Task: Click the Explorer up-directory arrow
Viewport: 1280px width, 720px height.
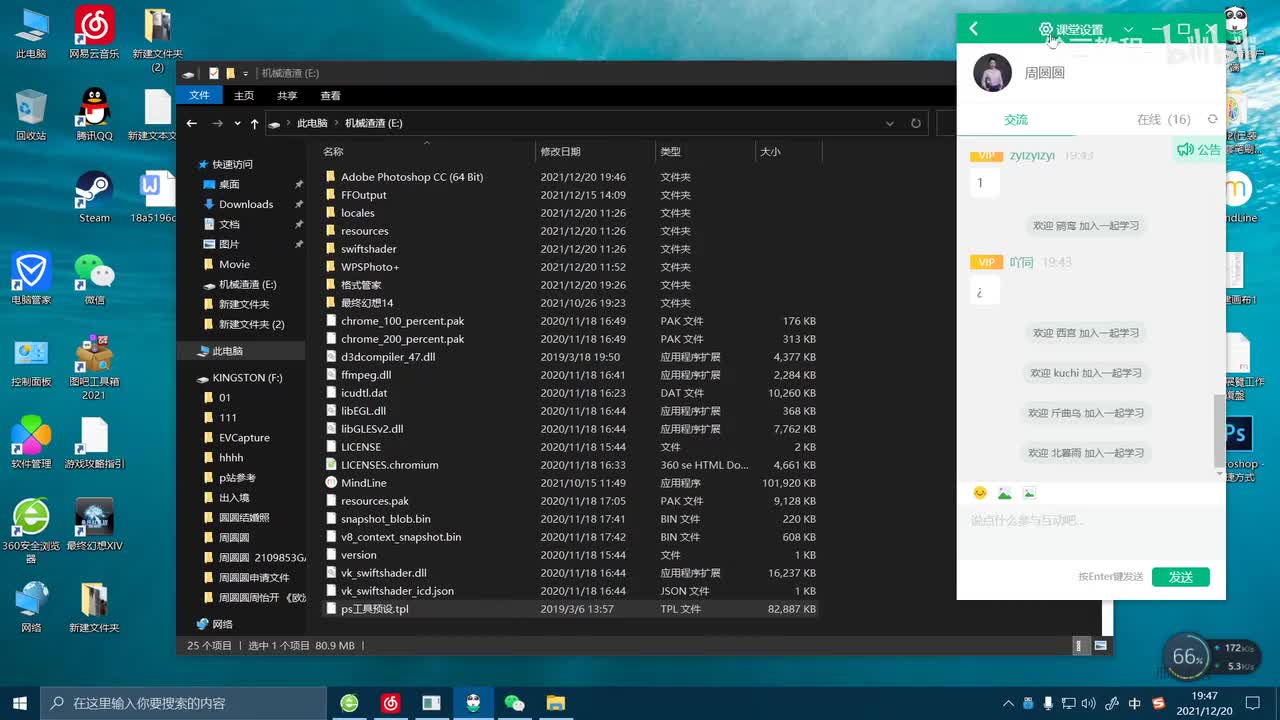Action: coord(255,123)
